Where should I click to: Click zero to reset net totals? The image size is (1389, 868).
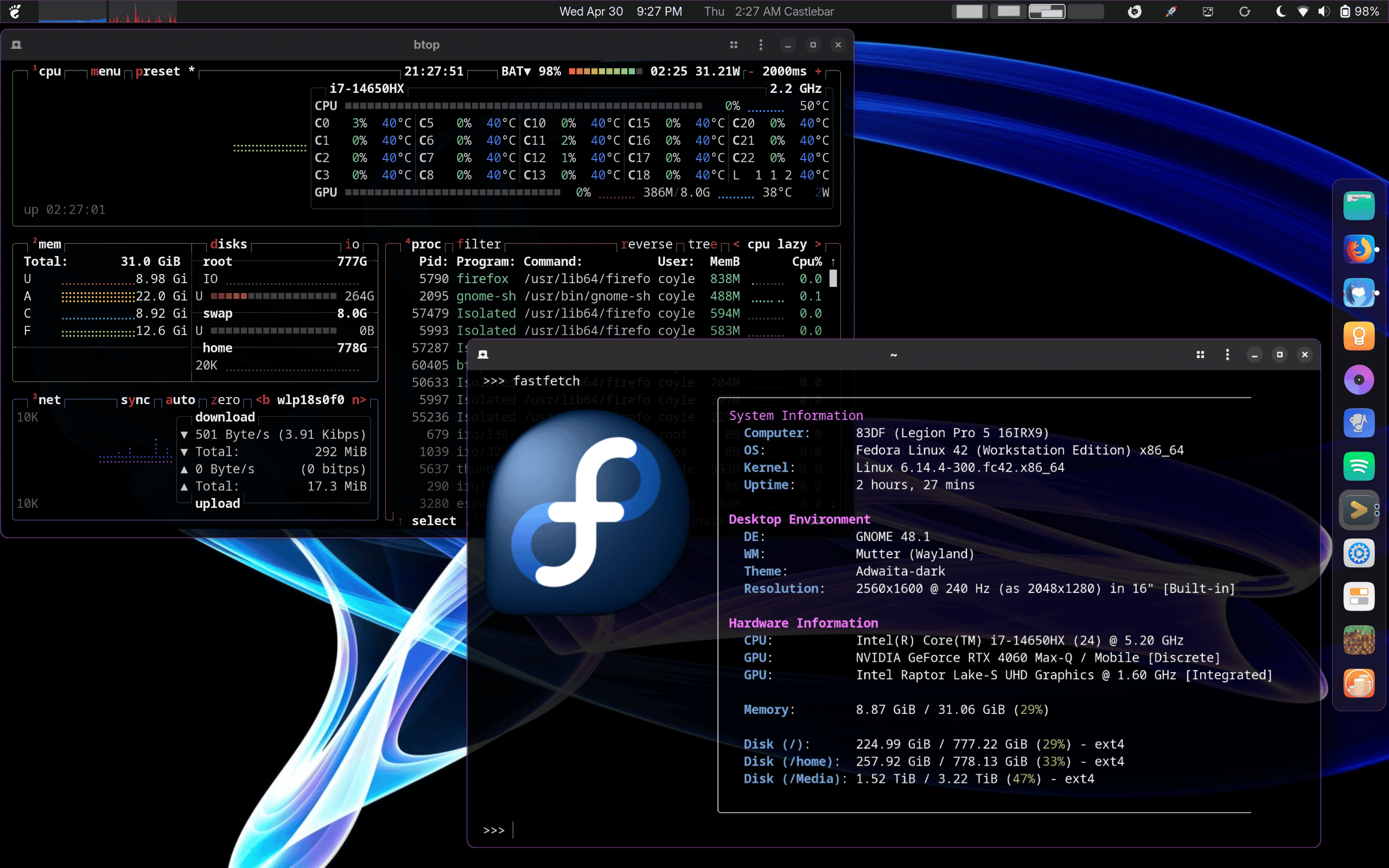coord(225,400)
